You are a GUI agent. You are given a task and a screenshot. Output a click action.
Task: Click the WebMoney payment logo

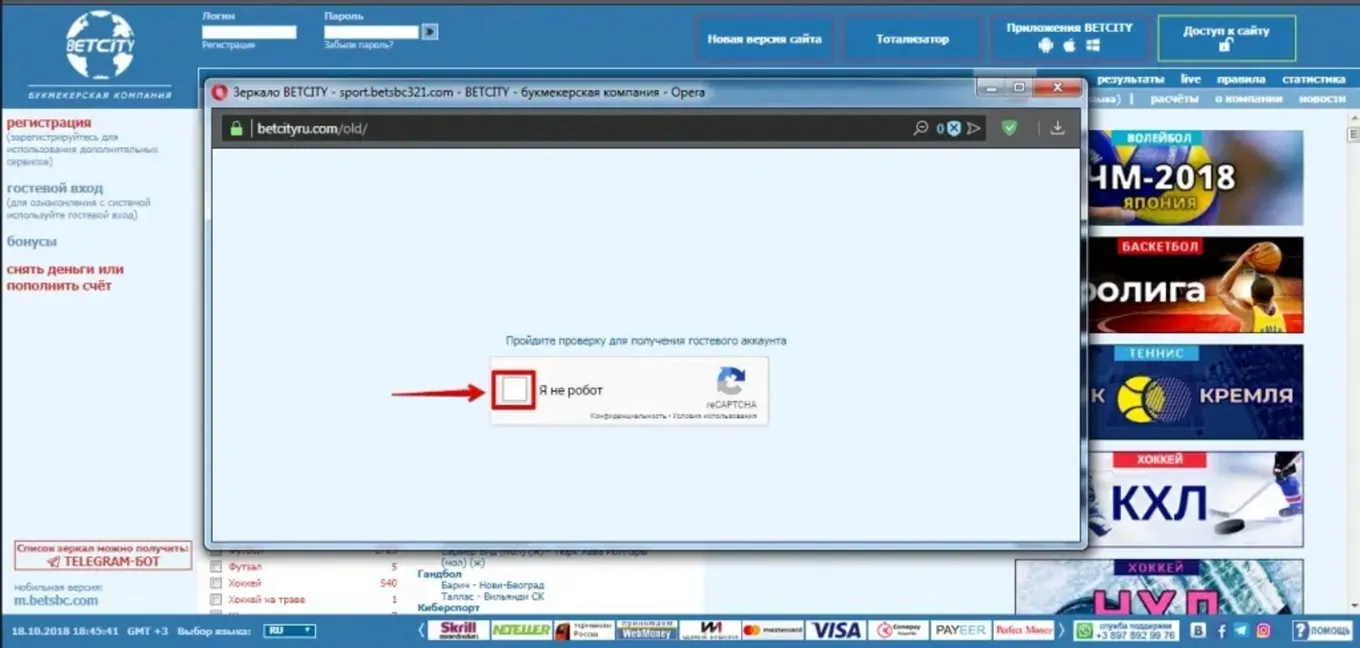coord(646,630)
